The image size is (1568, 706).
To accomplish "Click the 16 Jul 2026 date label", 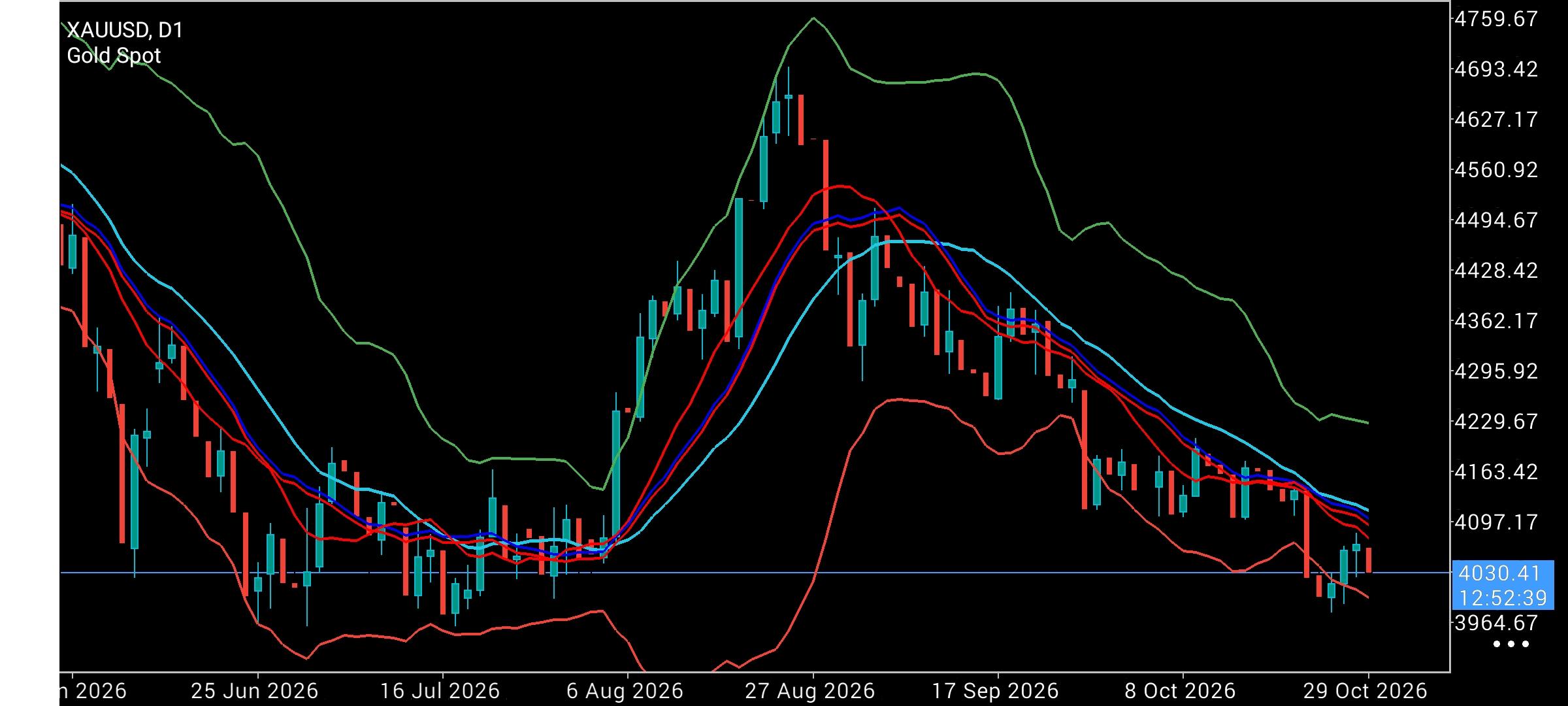I will [x=440, y=691].
